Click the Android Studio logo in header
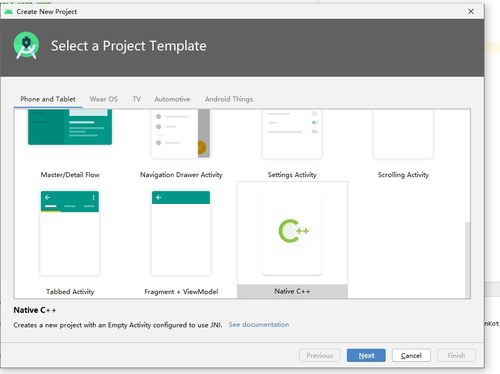The width and height of the screenshot is (500, 374). coord(26,46)
